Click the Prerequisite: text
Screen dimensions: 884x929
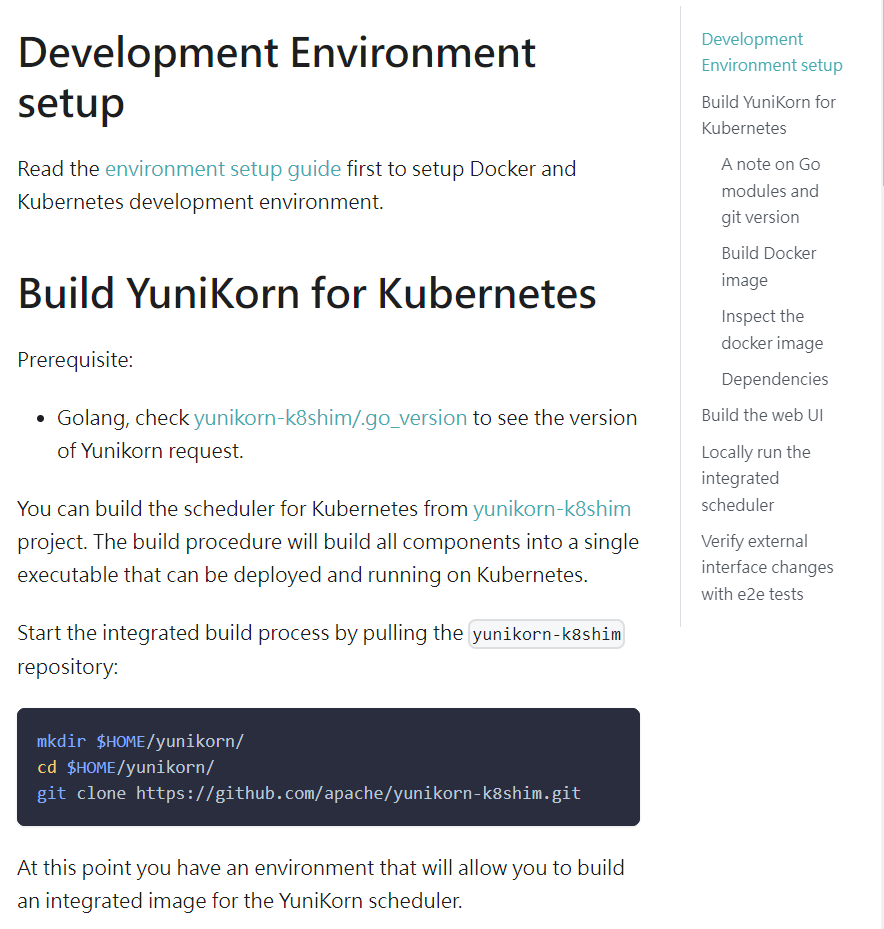click(x=75, y=360)
